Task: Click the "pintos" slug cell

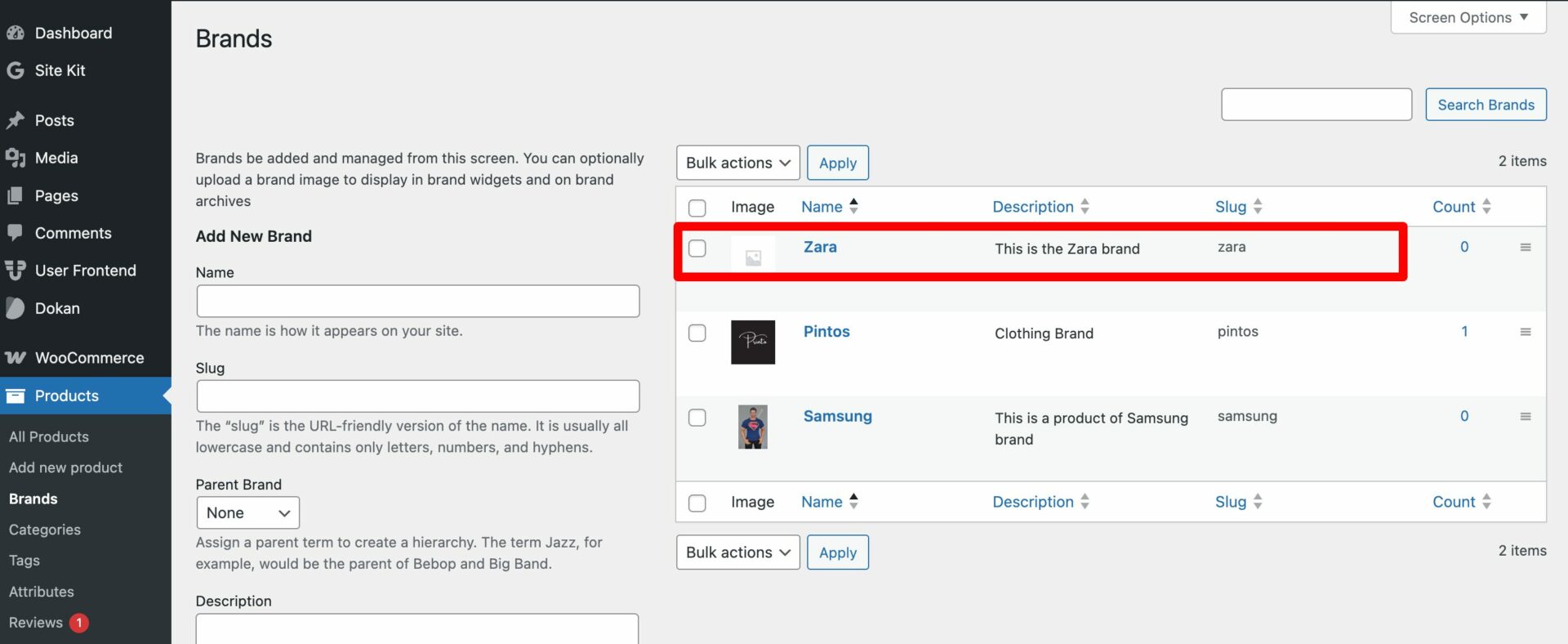Action: 1238,332
